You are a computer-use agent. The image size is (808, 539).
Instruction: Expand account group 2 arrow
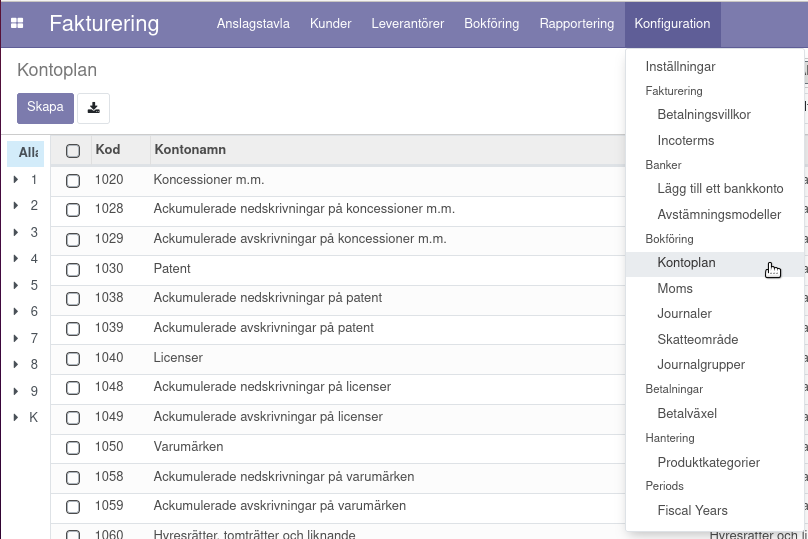[16, 205]
